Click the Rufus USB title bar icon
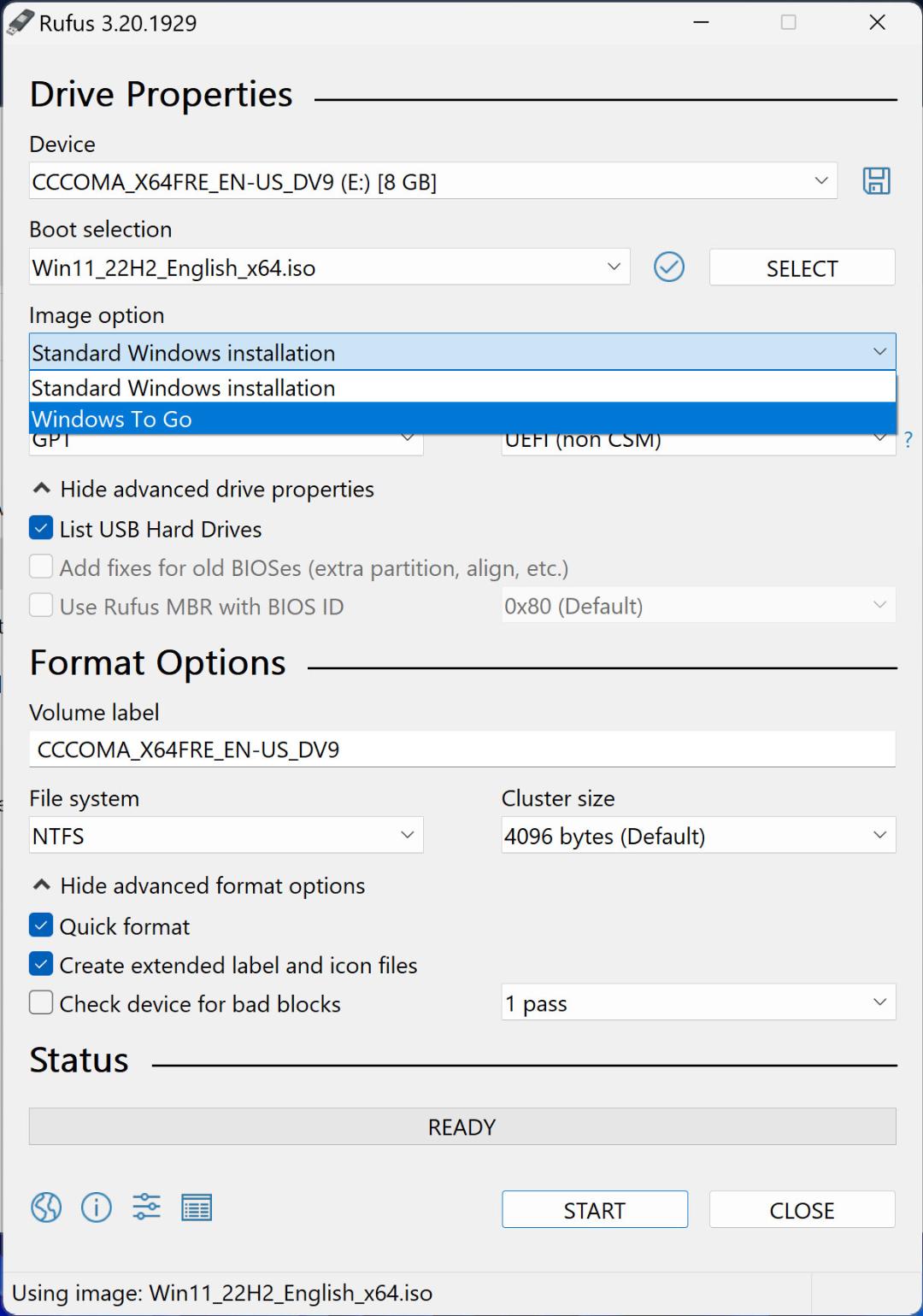 pos(20,23)
